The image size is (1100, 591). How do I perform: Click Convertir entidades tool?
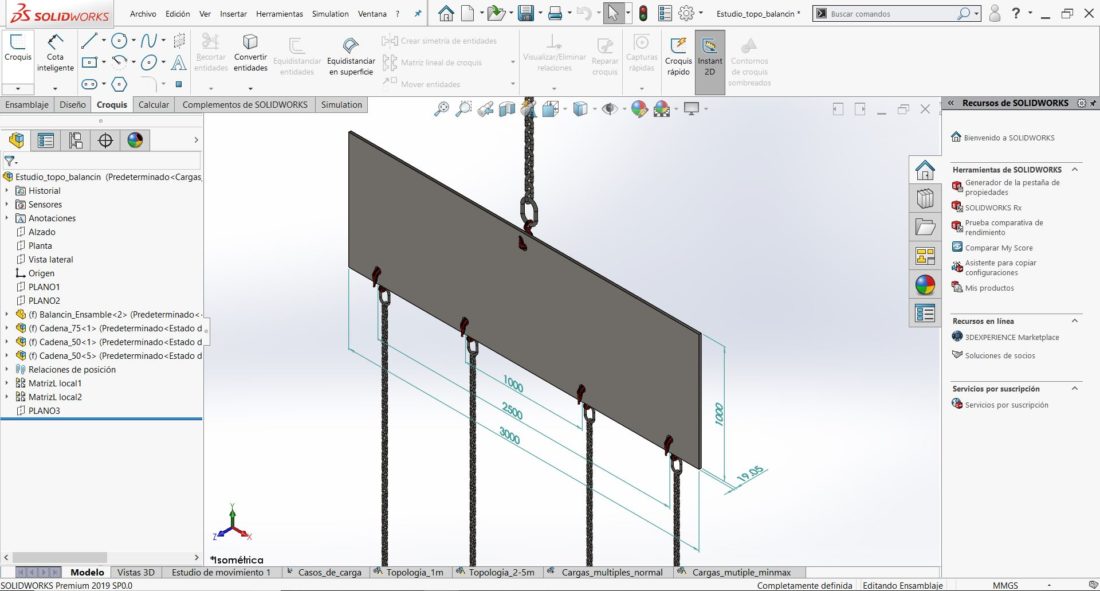250,53
